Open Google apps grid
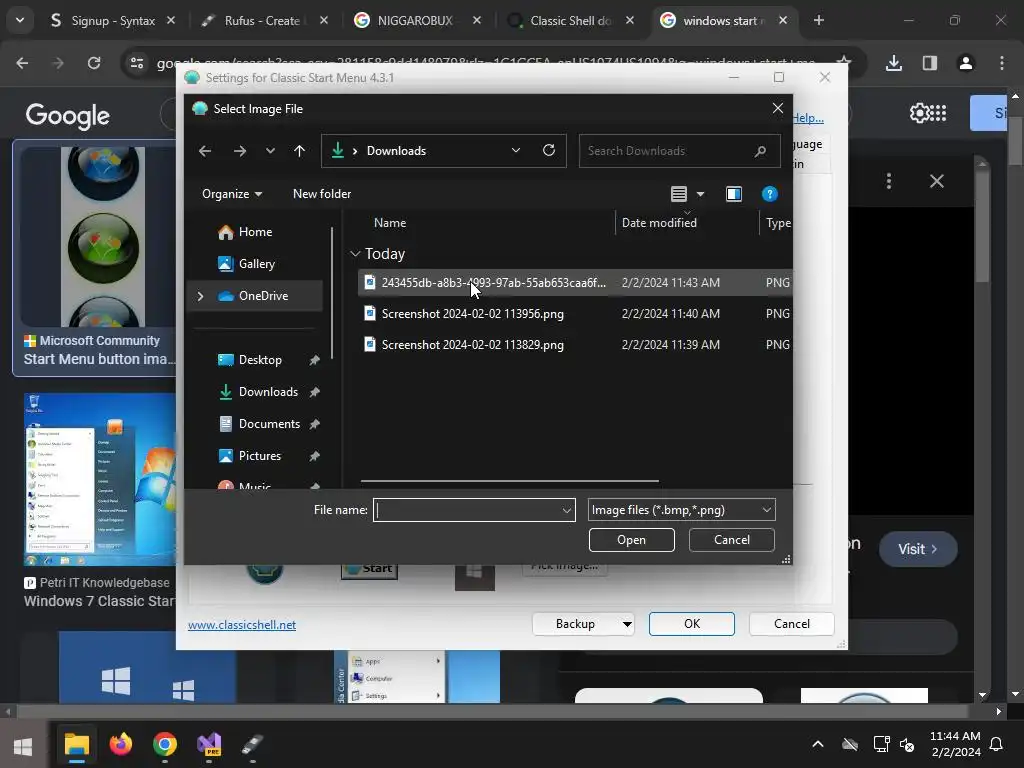The height and width of the screenshot is (768, 1024). pos(938,113)
